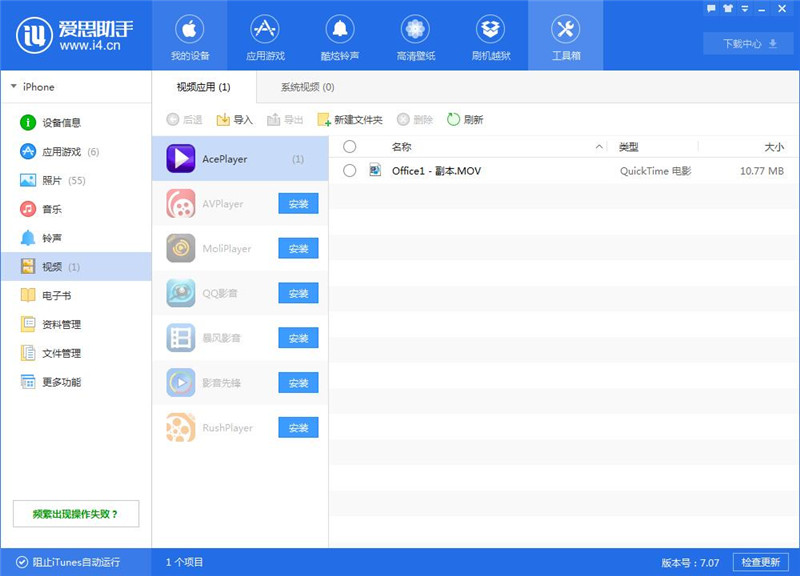Screen dimensions: 800x576
Task: Open the 高清壁纸 wallpaper section
Action: [414, 35]
